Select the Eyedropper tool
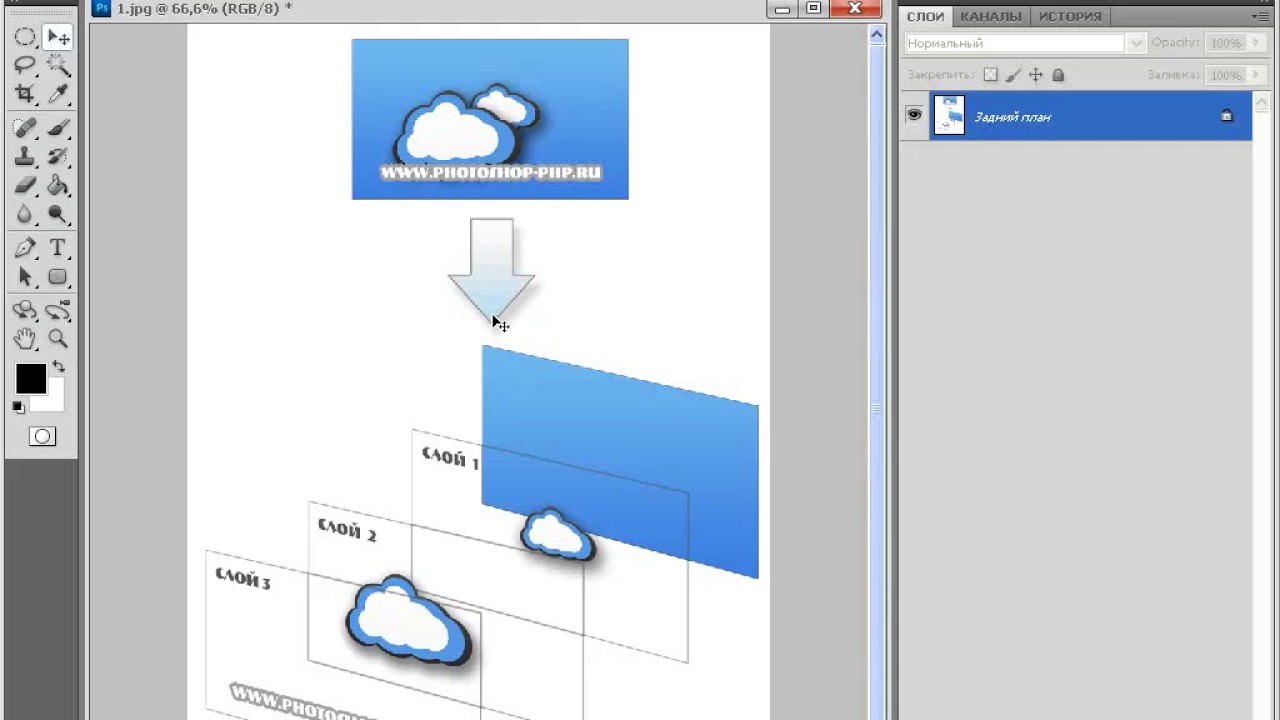The image size is (1280, 720). point(58,93)
